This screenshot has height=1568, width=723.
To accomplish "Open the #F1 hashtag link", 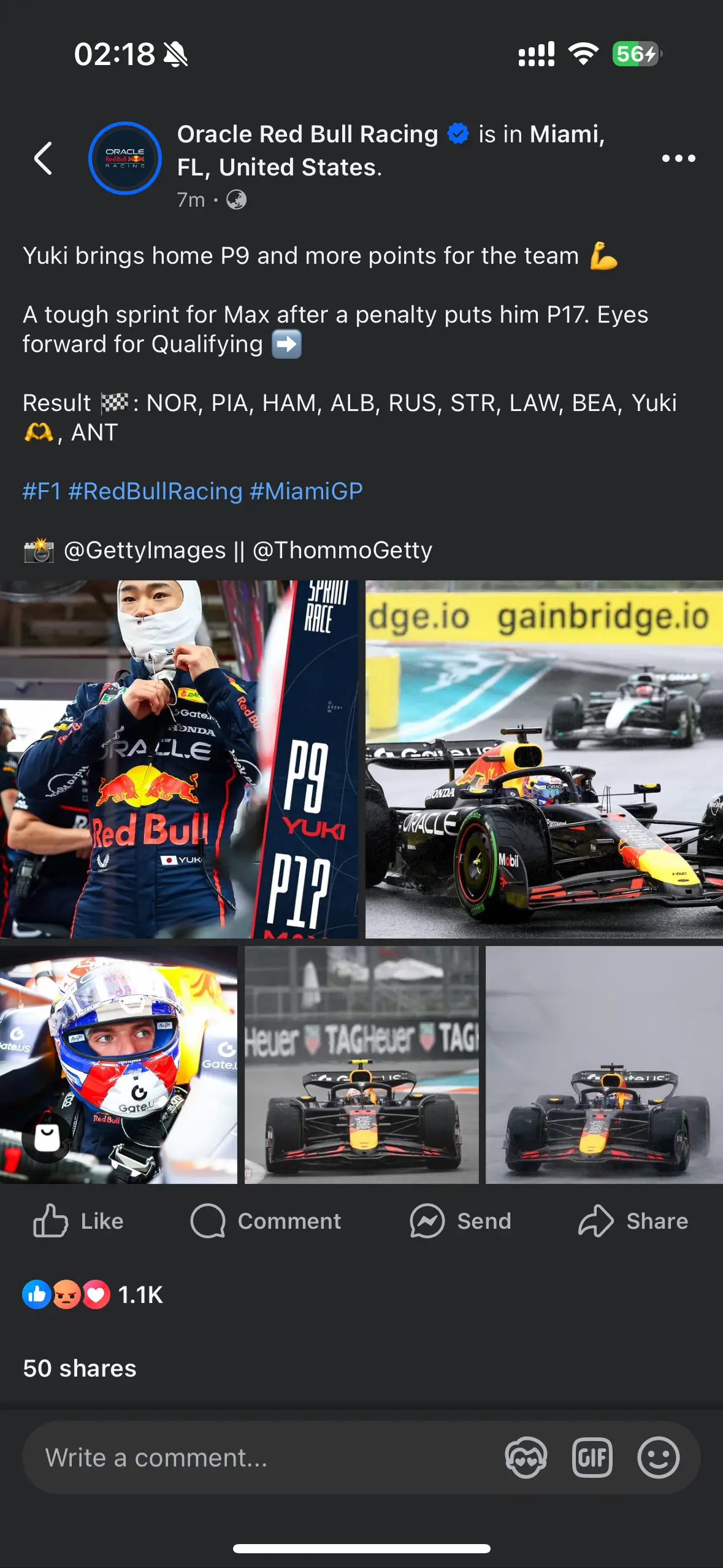I will pyautogui.click(x=42, y=491).
